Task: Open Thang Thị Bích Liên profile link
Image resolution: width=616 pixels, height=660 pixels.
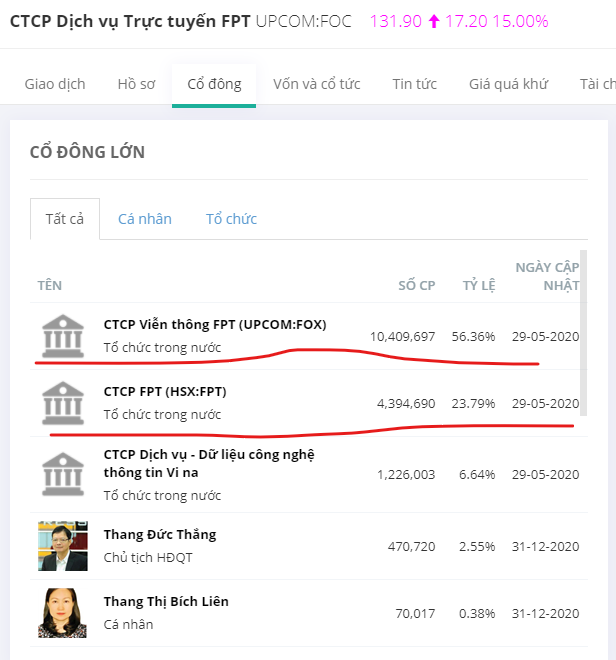Action: coord(166,601)
